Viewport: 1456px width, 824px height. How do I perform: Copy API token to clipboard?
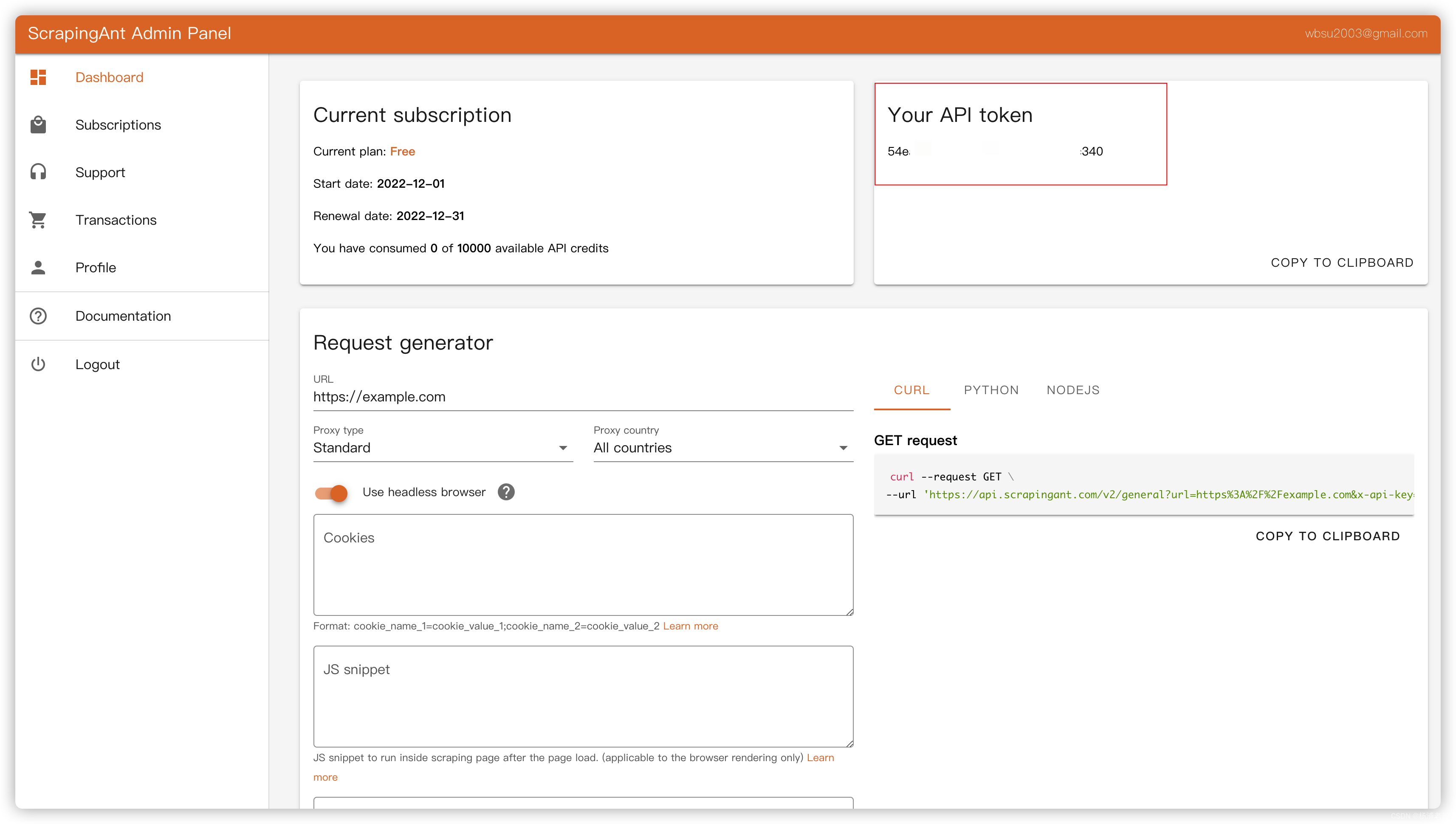point(1342,262)
